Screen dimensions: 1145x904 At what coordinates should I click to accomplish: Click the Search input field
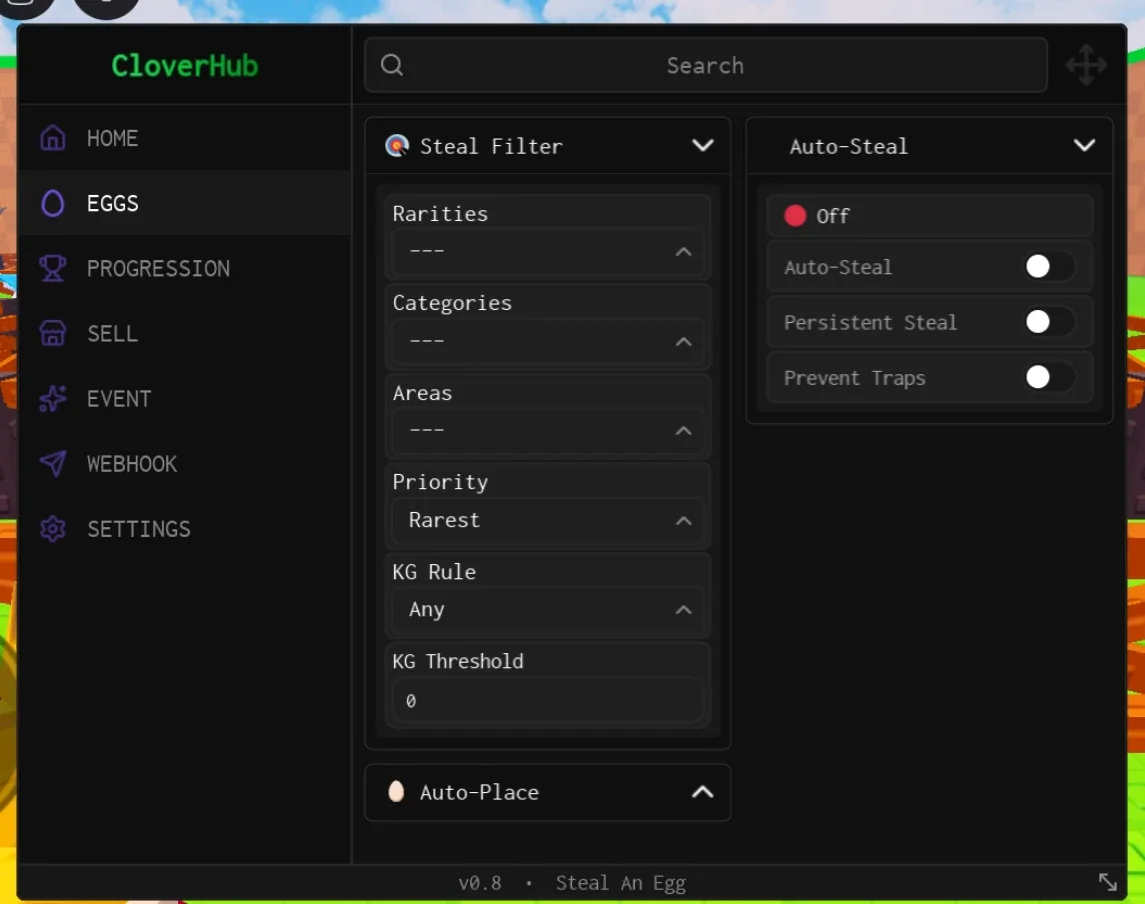705,65
